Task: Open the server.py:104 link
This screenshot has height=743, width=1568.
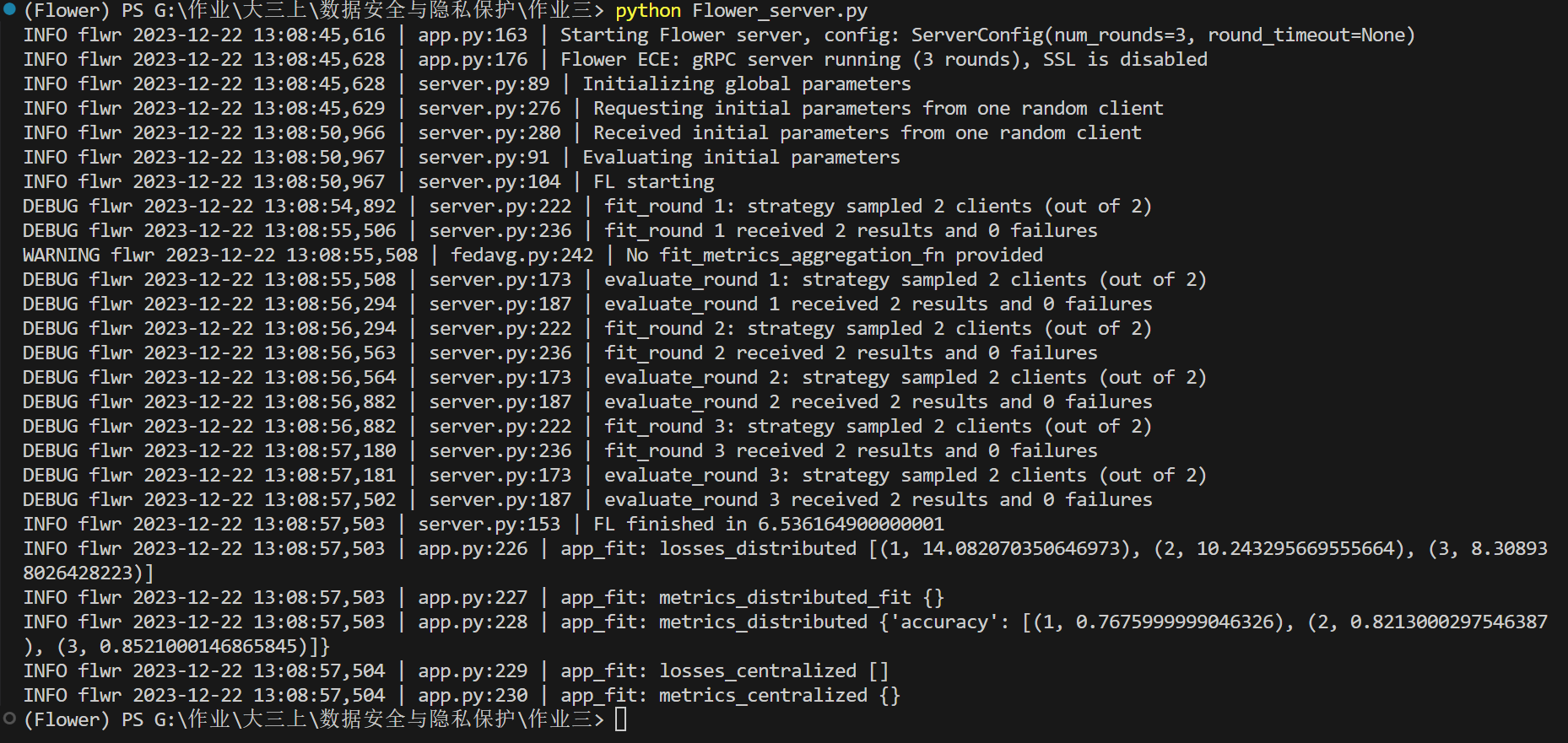Action: coord(489,182)
